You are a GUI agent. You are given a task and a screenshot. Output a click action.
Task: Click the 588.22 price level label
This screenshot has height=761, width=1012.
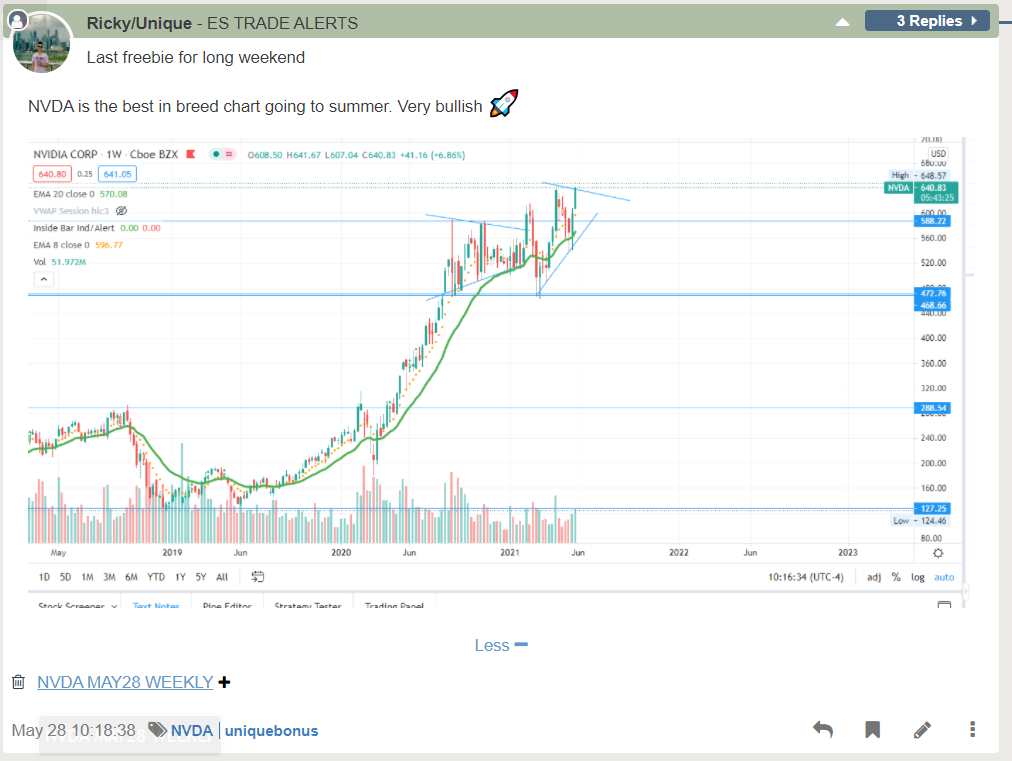pyautogui.click(x=932, y=221)
